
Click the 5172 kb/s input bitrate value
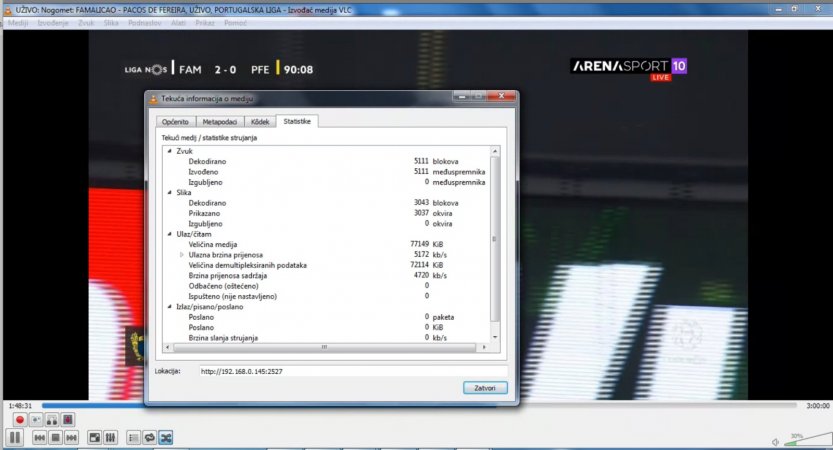pyautogui.click(x=430, y=254)
